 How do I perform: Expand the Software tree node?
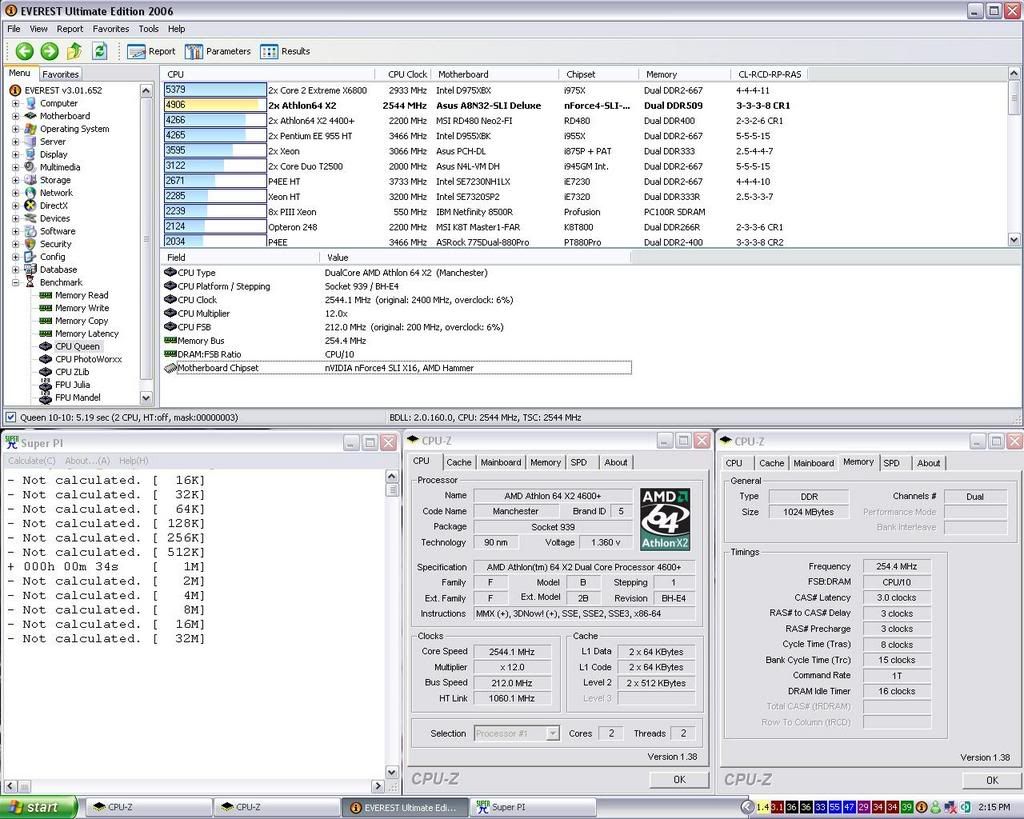pyautogui.click(x=16, y=231)
